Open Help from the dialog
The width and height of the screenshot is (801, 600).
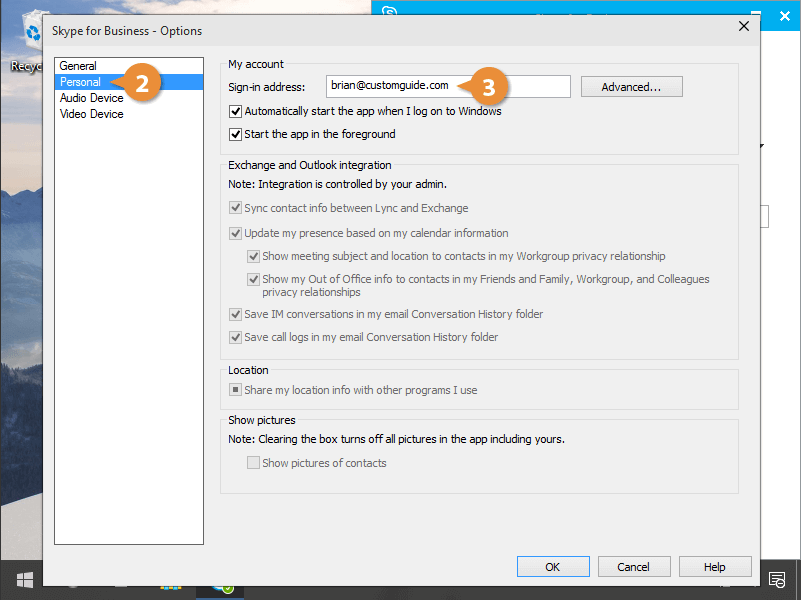pyautogui.click(x=714, y=567)
